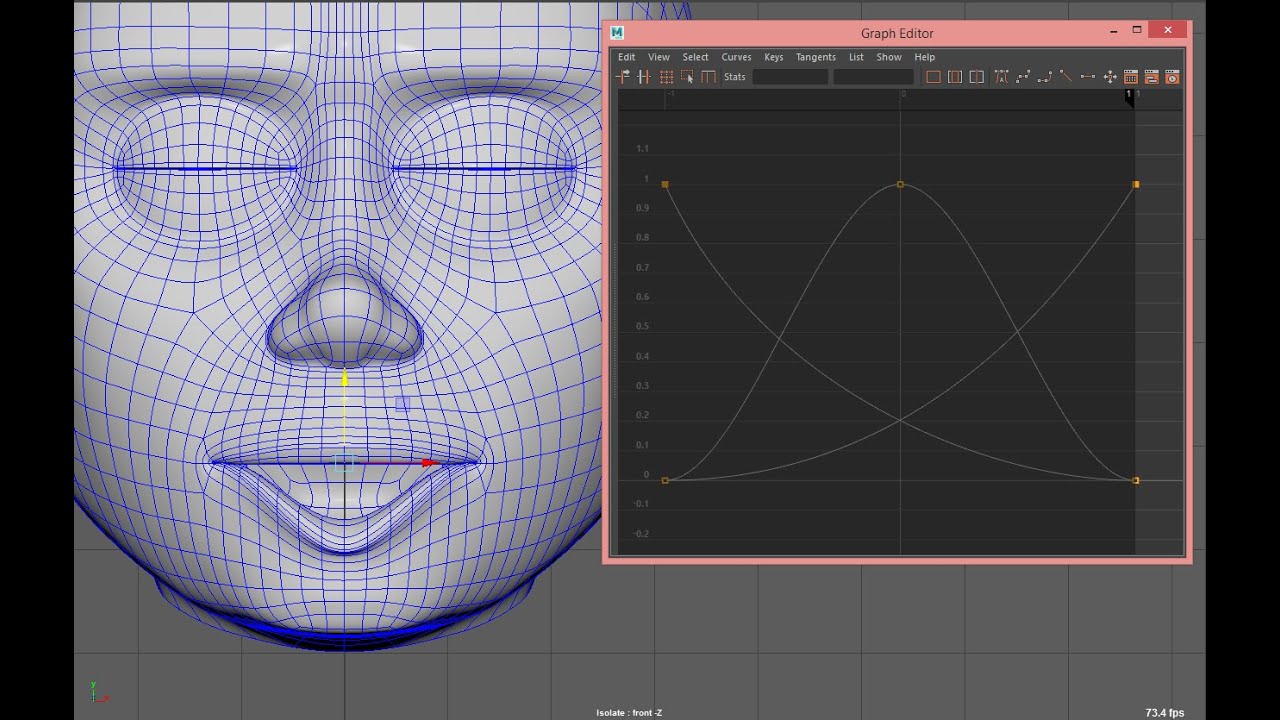
Task: Click the yellow Y-axis move arrow
Action: click(345, 378)
